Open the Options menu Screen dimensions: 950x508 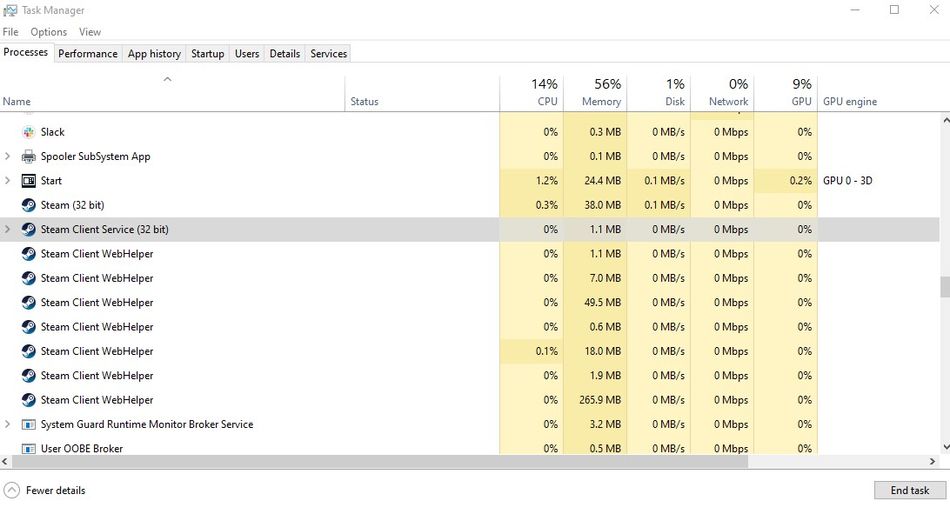click(48, 32)
